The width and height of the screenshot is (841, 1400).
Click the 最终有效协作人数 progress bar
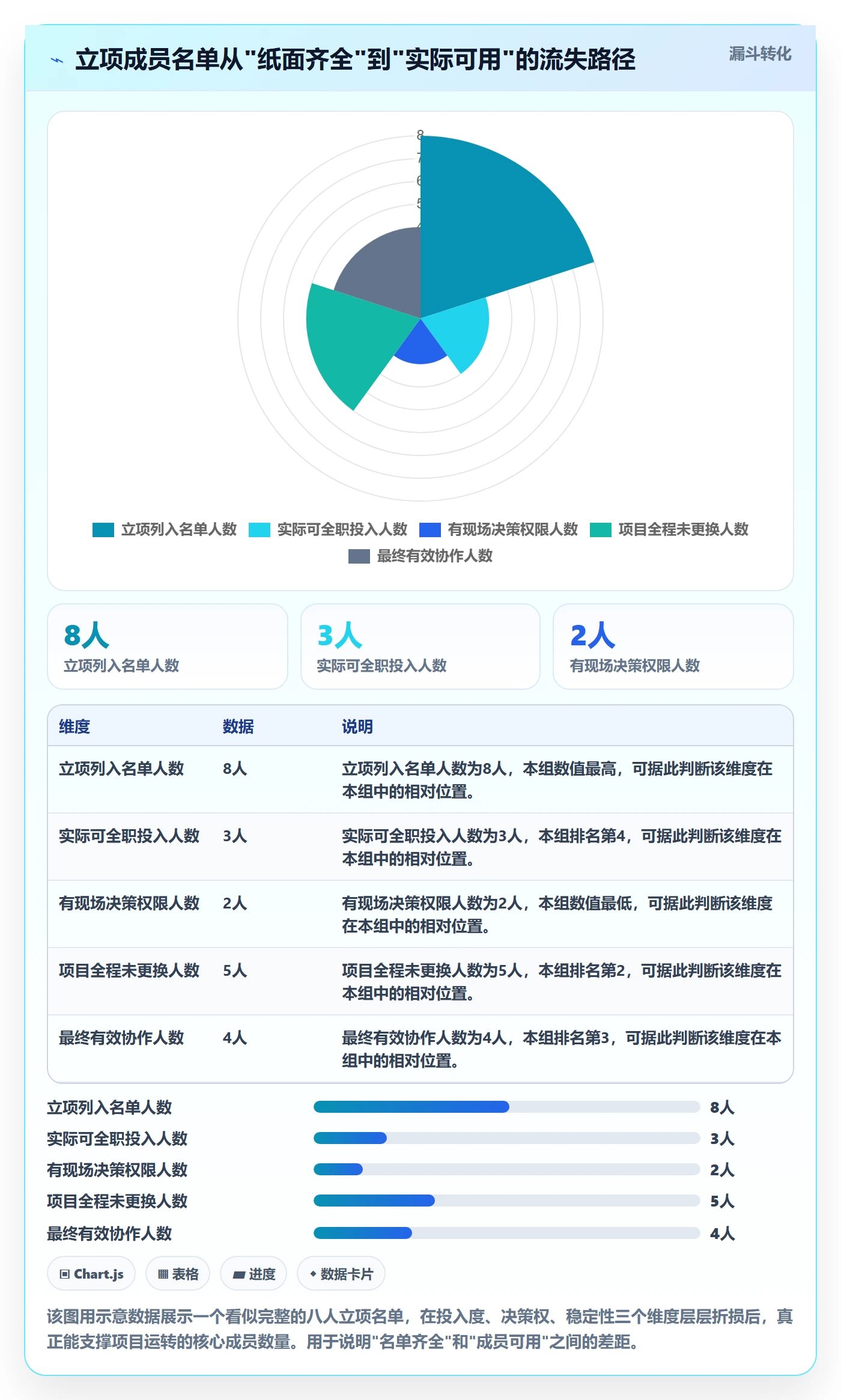(507, 1233)
